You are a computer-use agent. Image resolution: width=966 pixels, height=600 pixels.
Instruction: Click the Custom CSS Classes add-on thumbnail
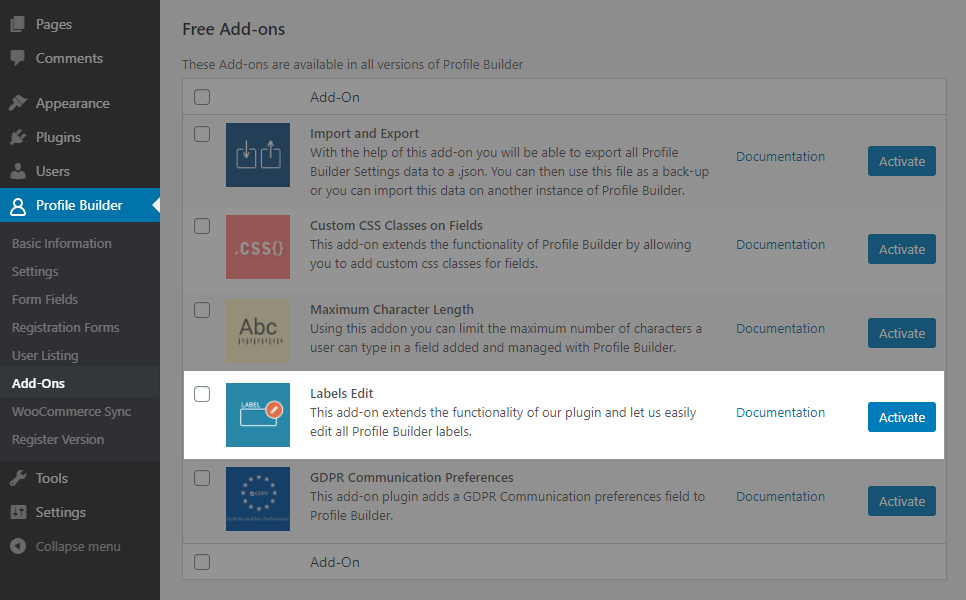click(258, 246)
